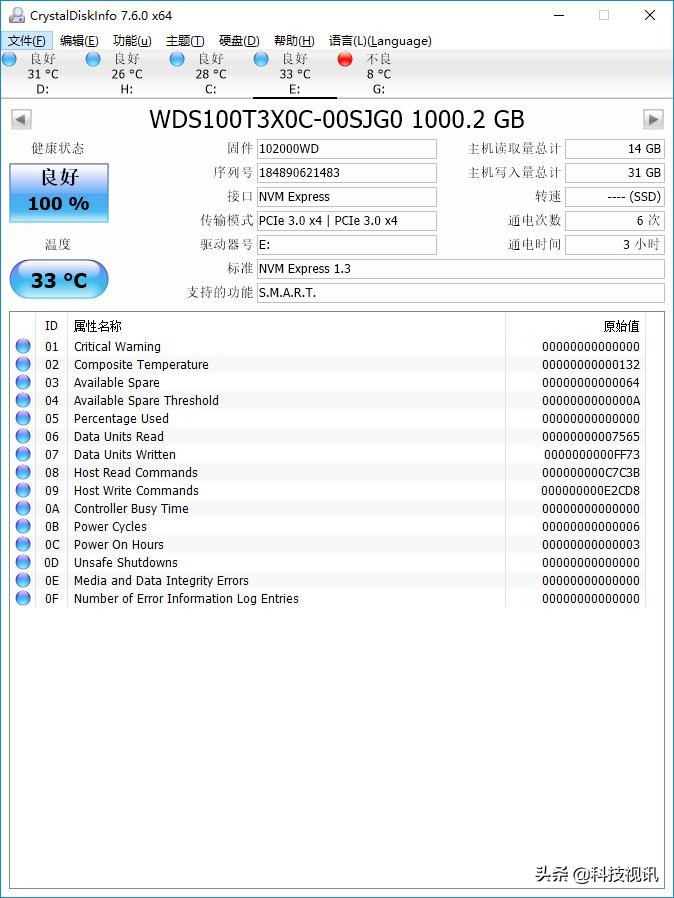The image size is (674, 898).
Task: Select the Composite Temperature attribute name
Action: point(141,364)
